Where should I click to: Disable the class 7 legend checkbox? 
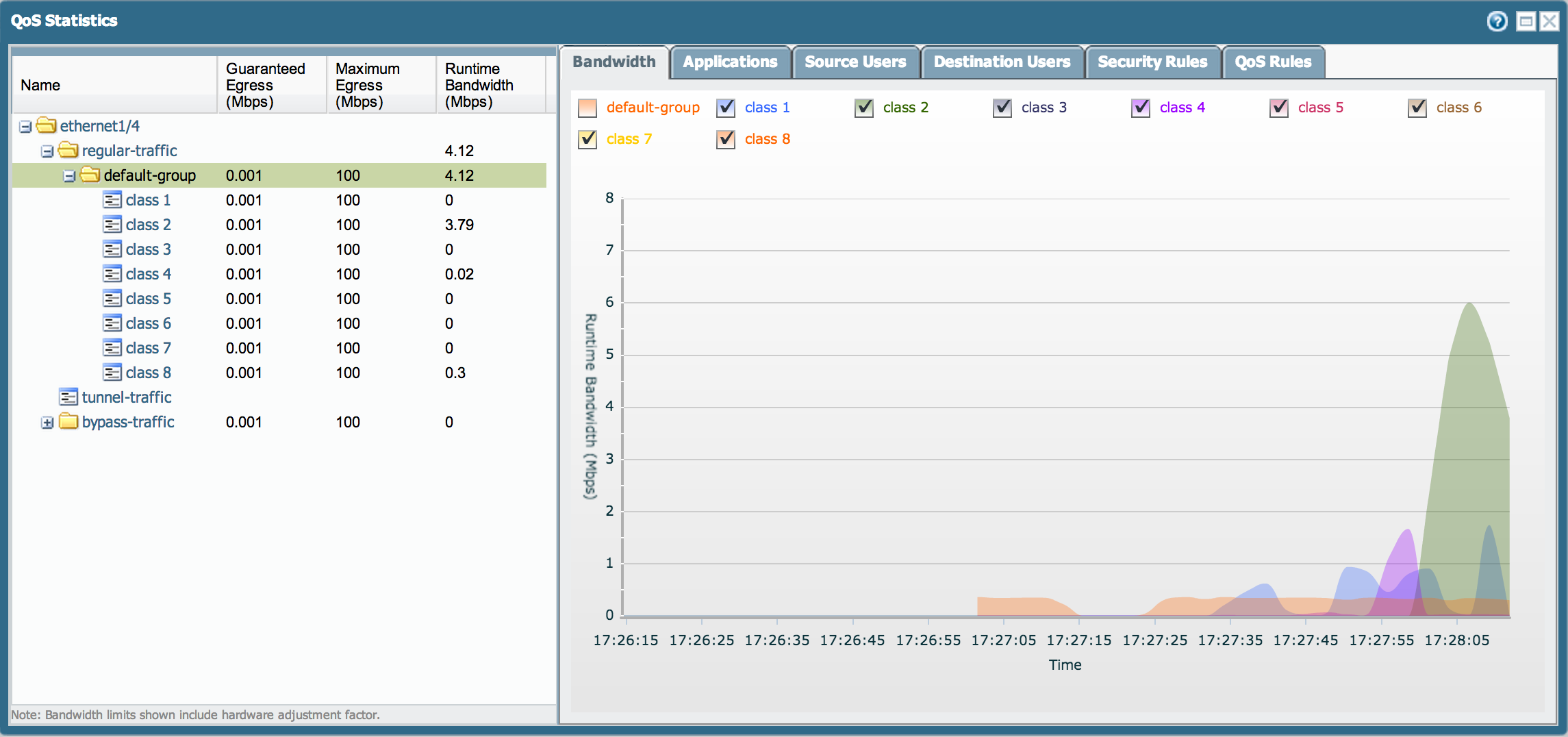[x=587, y=139]
